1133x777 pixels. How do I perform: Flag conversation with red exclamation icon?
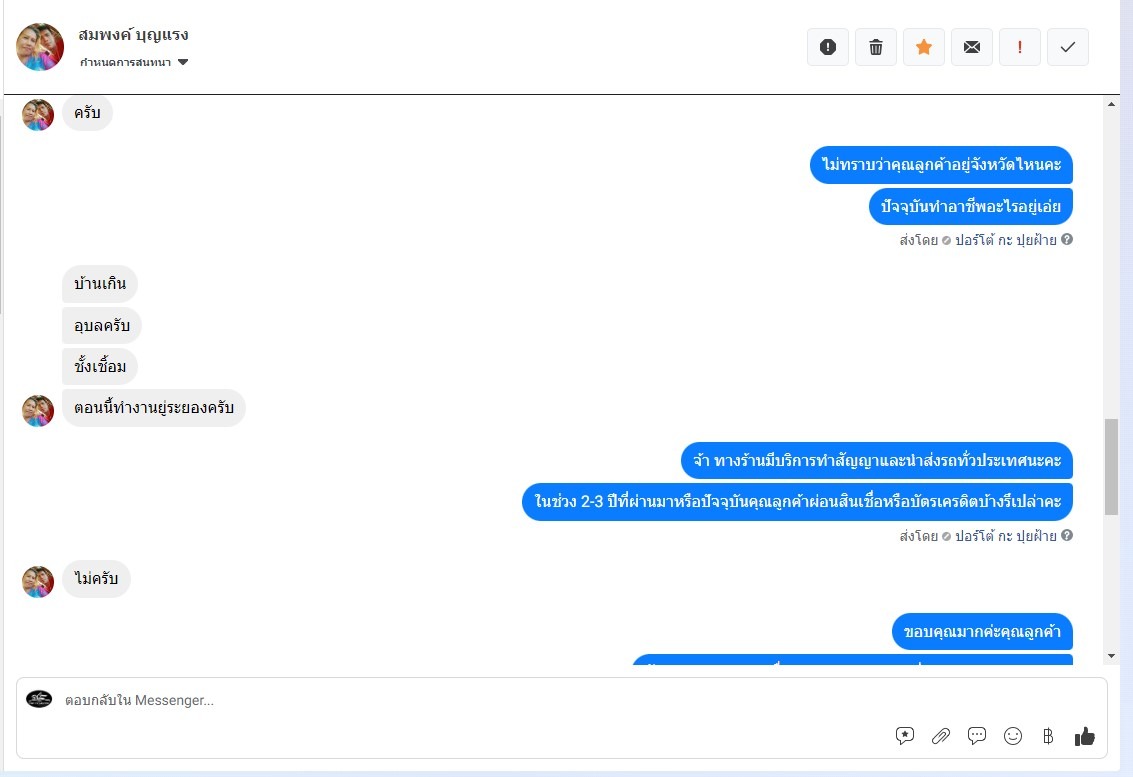coord(1020,47)
